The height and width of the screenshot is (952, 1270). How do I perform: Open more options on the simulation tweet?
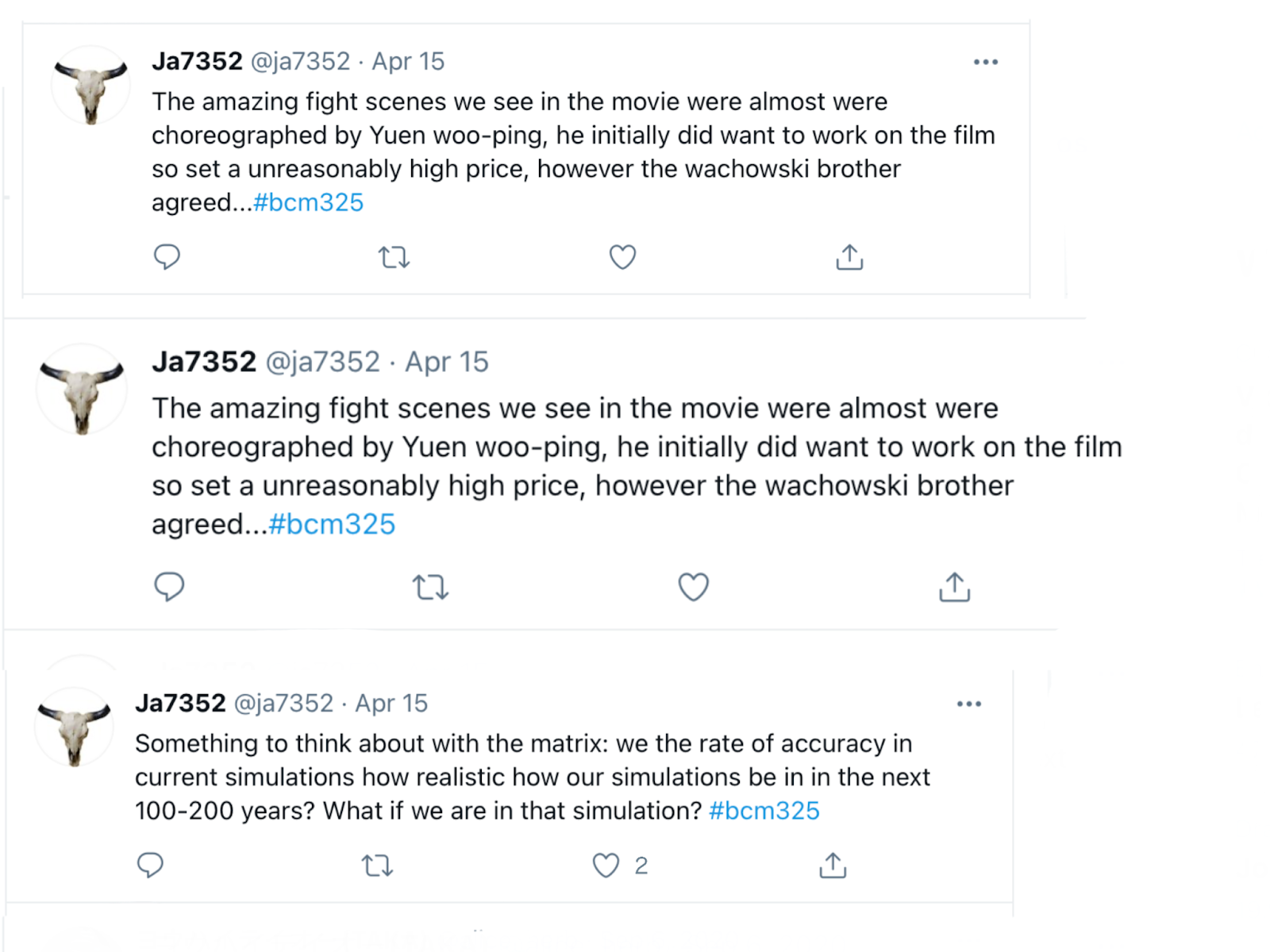tap(968, 704)
